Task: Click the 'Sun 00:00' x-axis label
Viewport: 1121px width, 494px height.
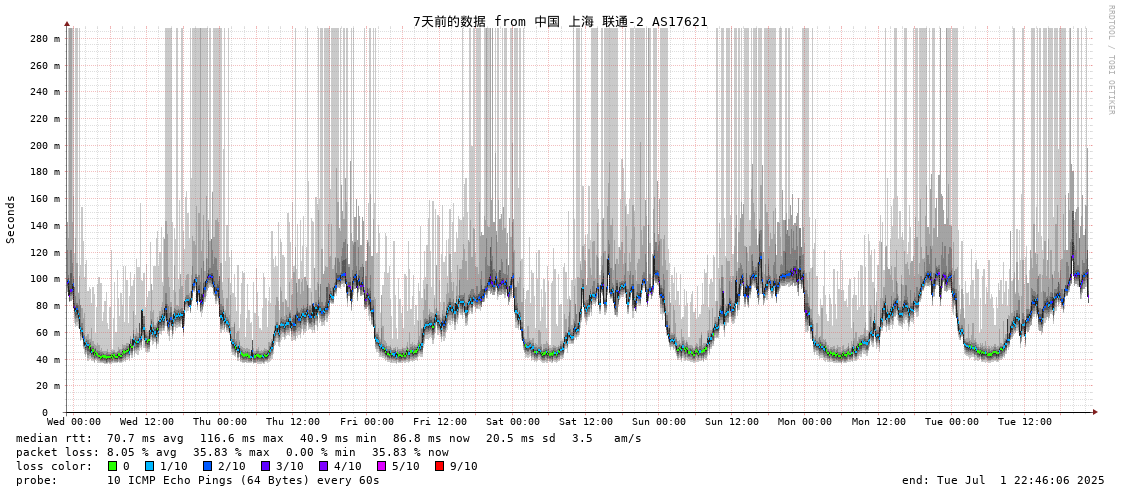Action: [658, 422]
